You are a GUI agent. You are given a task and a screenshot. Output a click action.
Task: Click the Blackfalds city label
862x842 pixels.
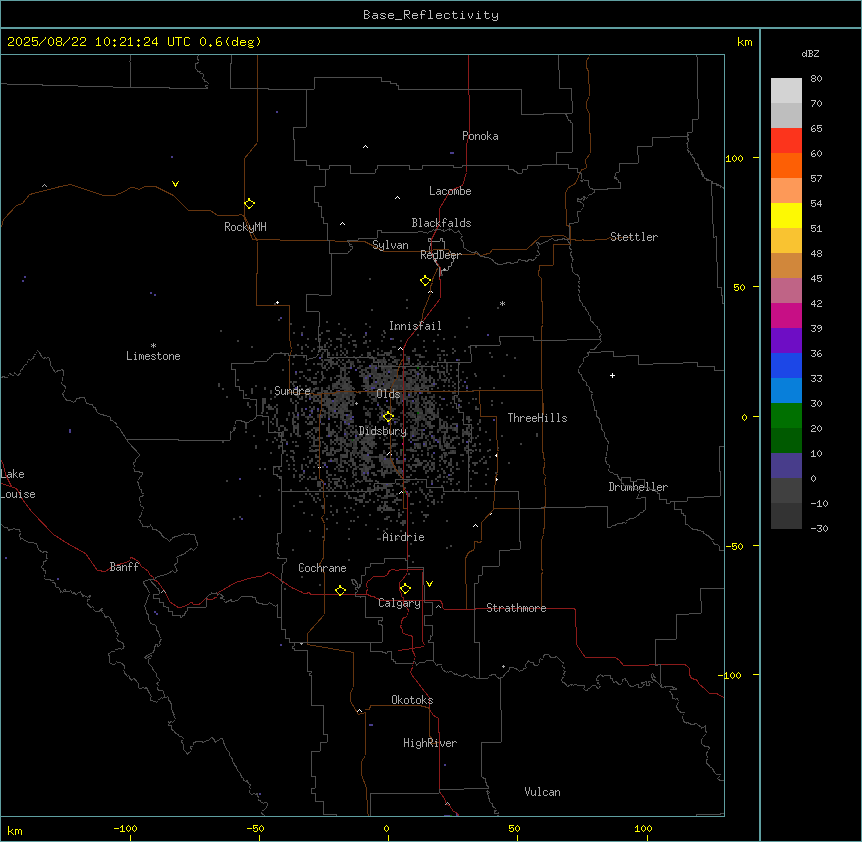click(x=441, y=223)
